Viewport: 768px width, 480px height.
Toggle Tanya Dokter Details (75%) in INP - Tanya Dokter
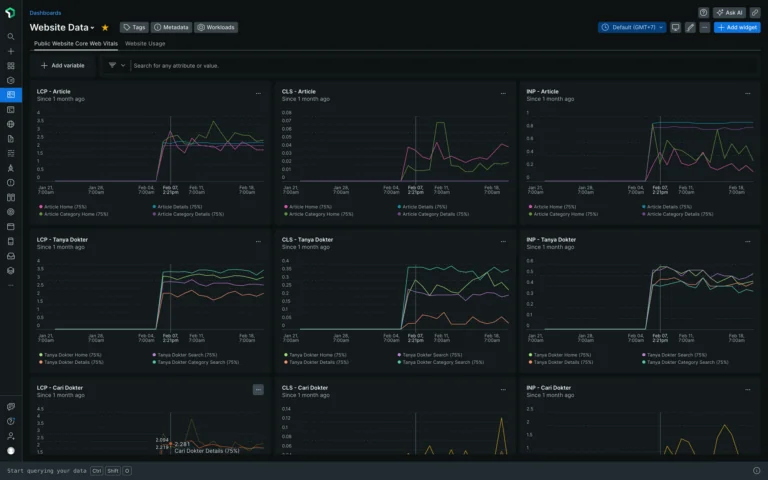(x=561, y=362)
